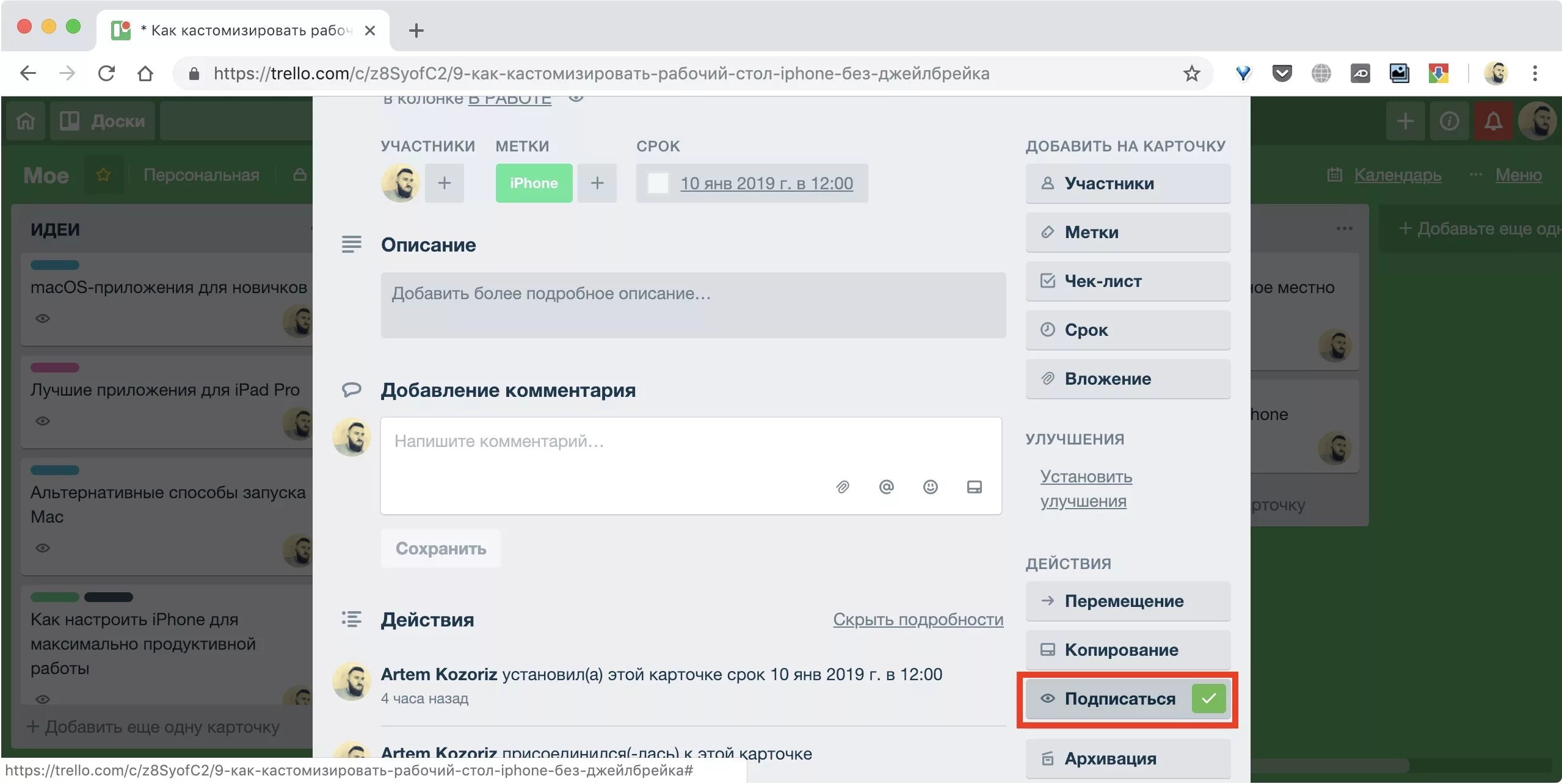Open the red notifications bell
1562x784 pixels.
coord(1493,121)
